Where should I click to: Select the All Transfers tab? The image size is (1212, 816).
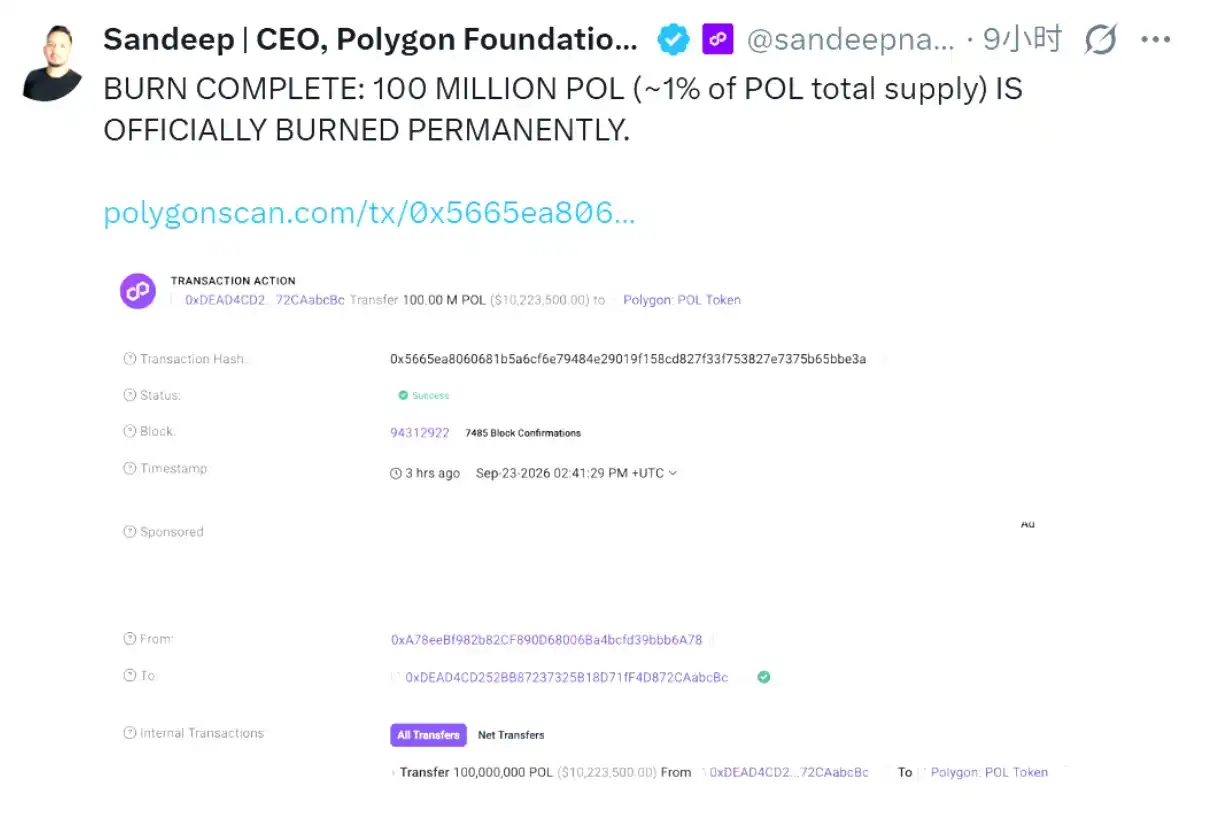[x=429, y=735]
